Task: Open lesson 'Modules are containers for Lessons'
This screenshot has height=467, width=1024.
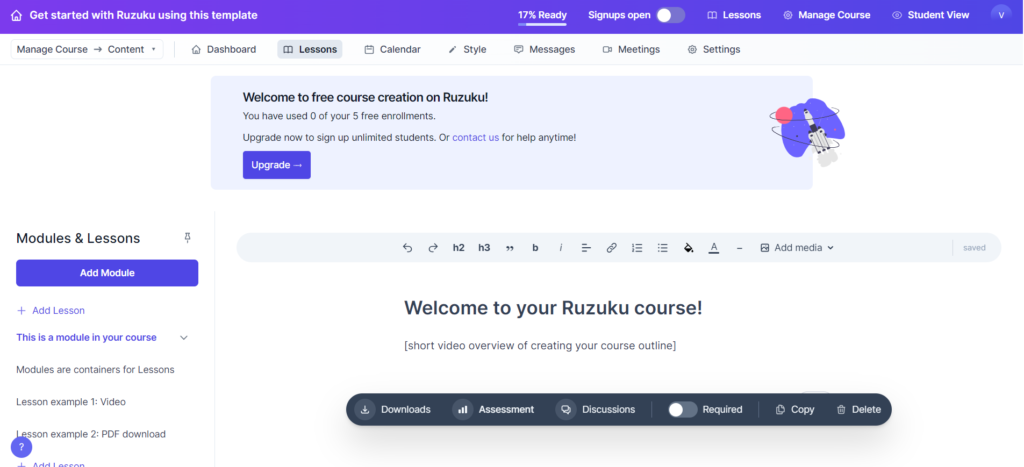Action: [x=95, y=370]
